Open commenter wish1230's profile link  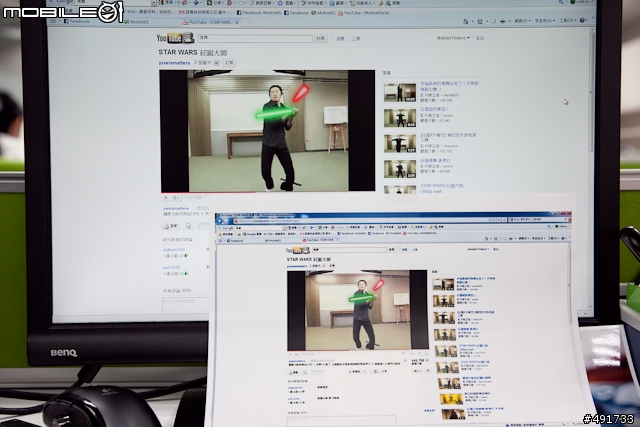pyautogui.click(x=171, y=267)
